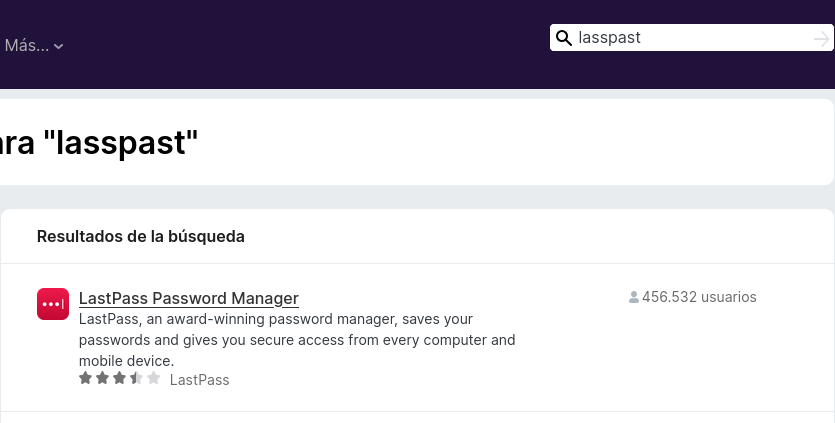Click the third rating star
This screenshot has height=423, width=835.
(119, 378)
